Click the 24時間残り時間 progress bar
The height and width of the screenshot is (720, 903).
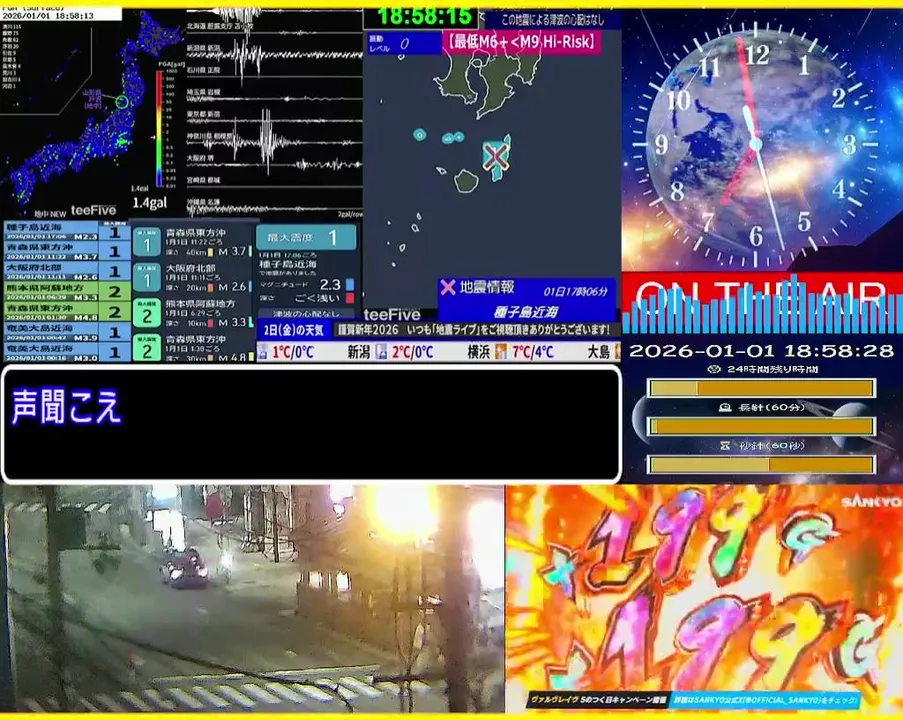tap(762, 388)
